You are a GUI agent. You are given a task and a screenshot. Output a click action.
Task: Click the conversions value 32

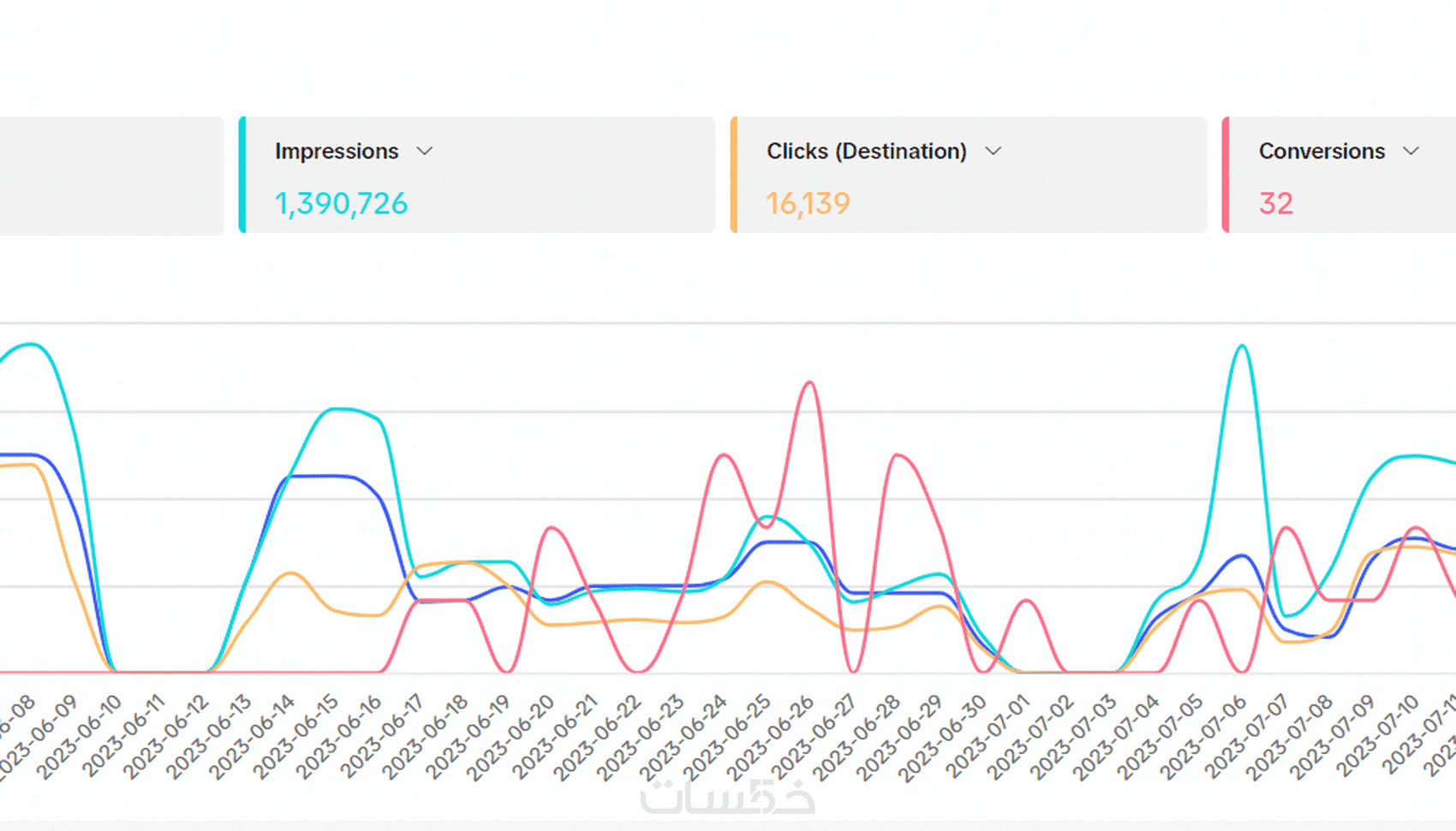click(1275, 204)
